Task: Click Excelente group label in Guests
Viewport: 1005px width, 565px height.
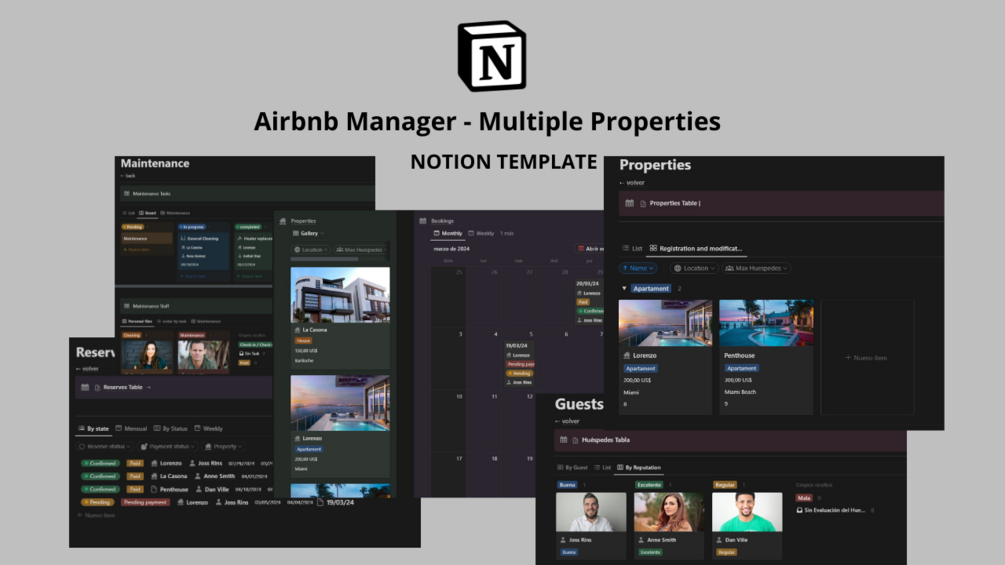Action: coord(649,485)
